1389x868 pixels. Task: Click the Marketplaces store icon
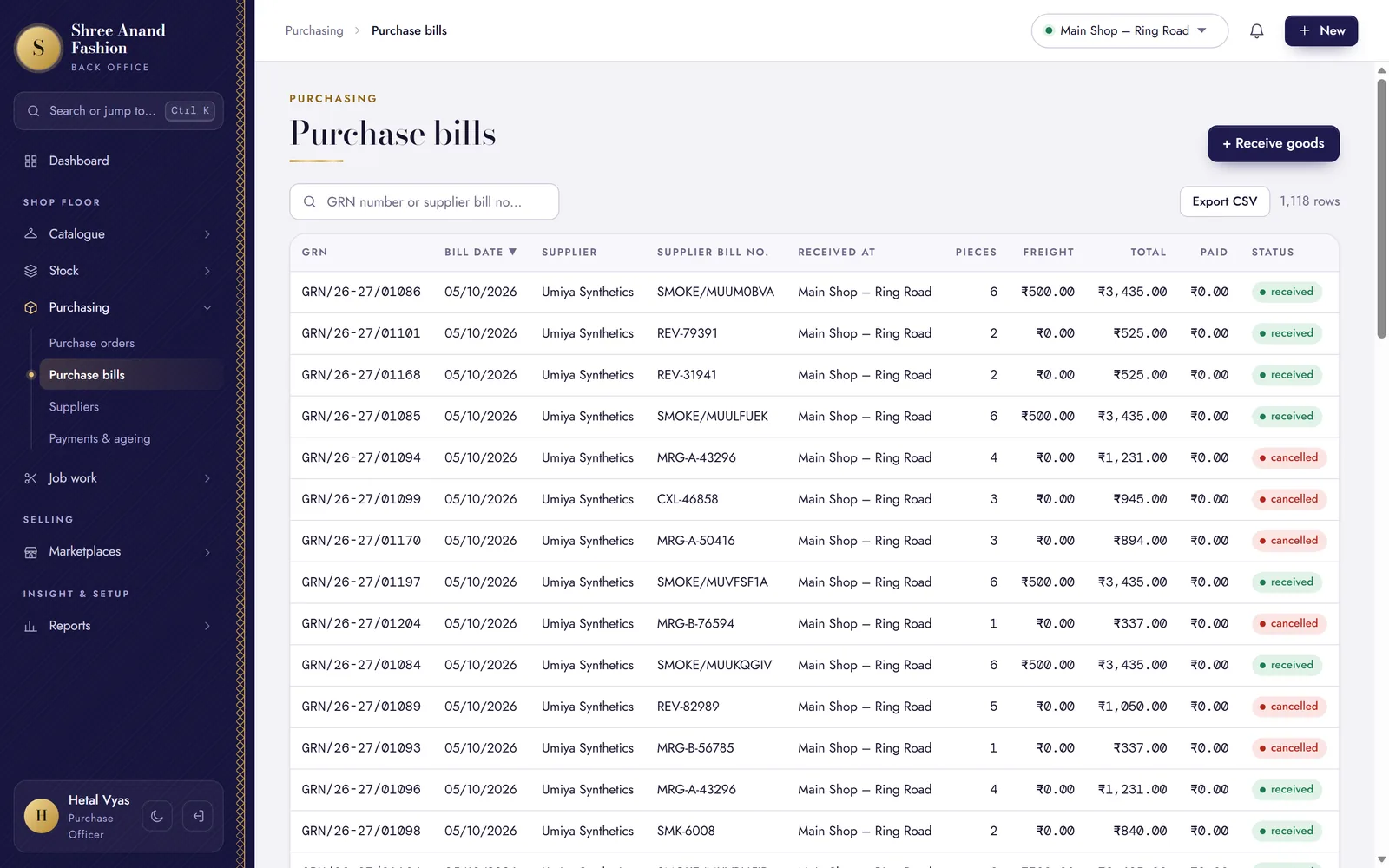(31, 552)
